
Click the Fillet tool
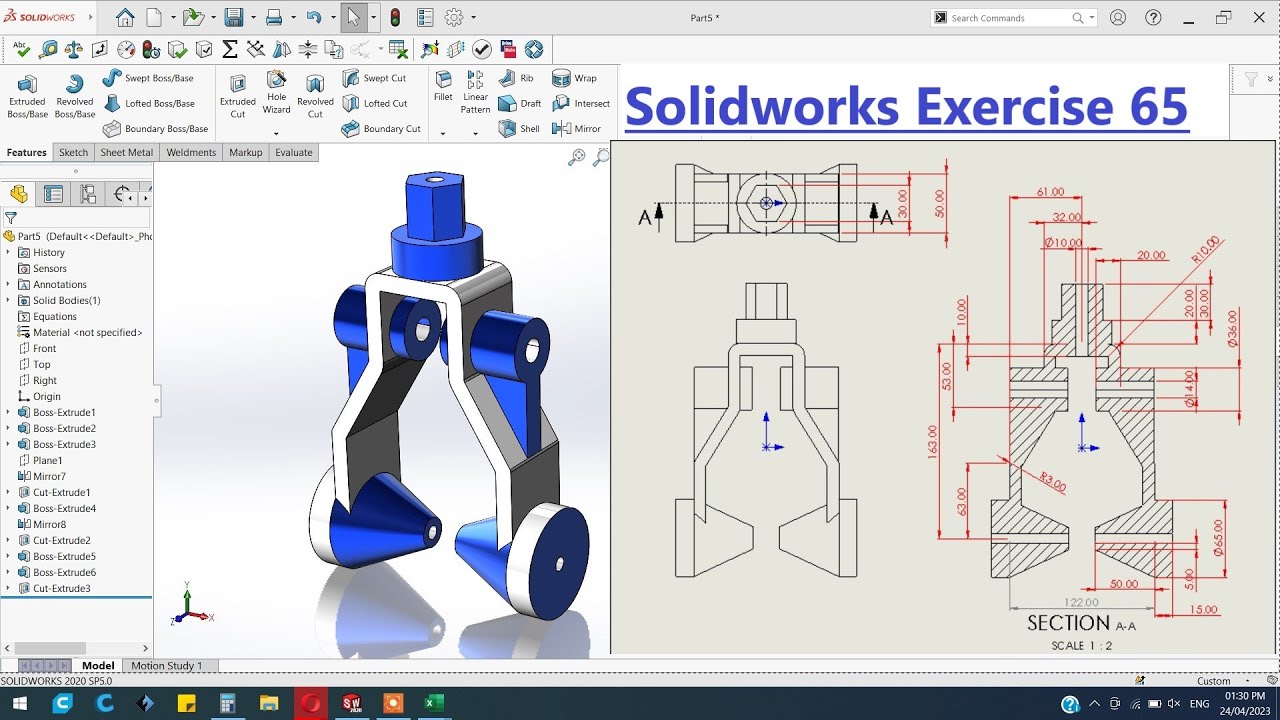click(443, 86)
